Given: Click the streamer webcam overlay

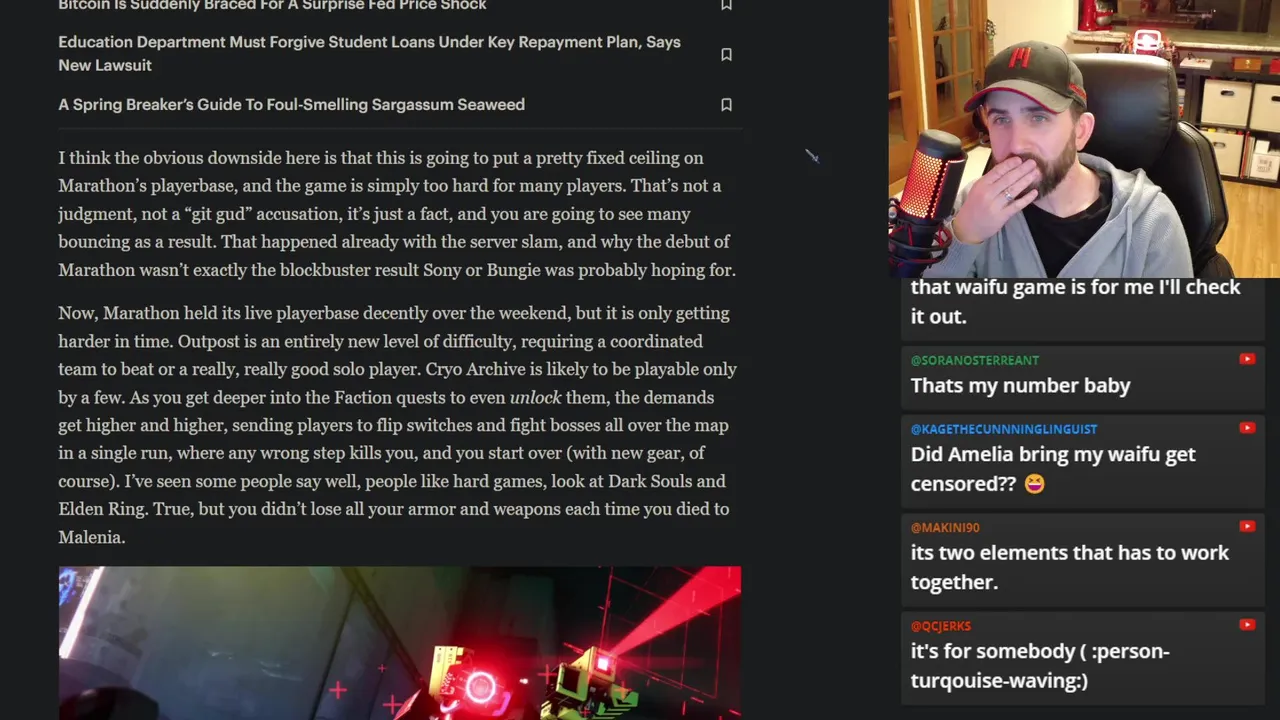Looking at the screenshot, I should (1084, 139).
